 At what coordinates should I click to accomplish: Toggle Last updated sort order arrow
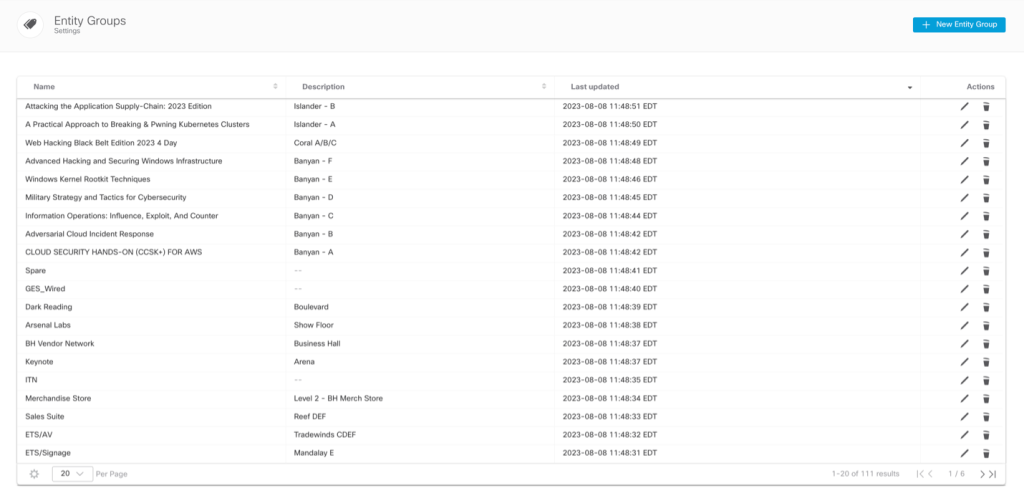[x=909, y=88]
